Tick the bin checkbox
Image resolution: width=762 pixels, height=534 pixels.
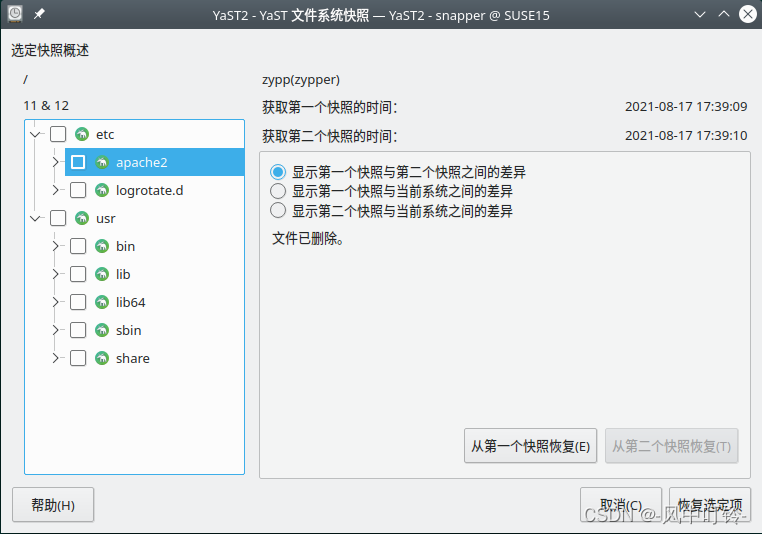(78, 246)
